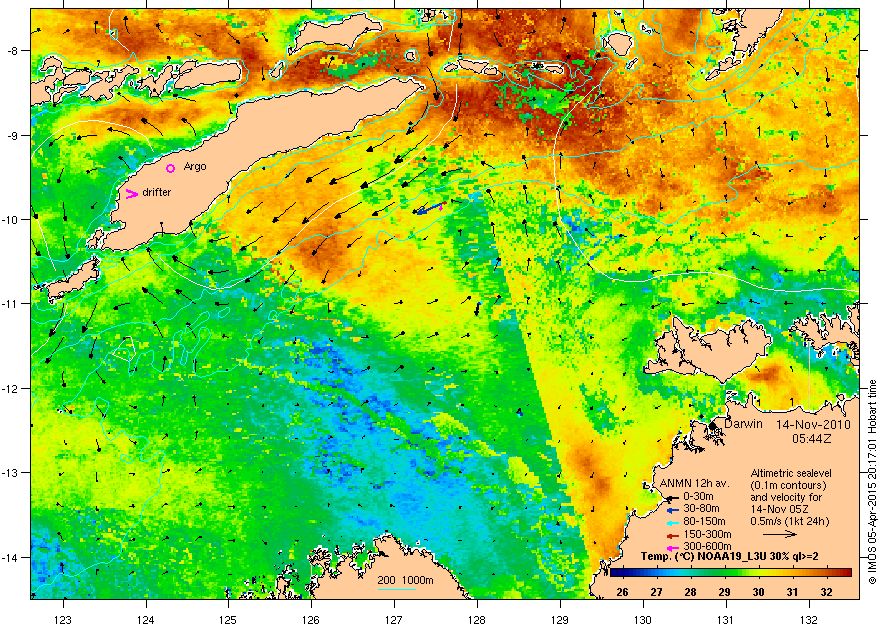Click the latitude axis label '-14'

11,558
